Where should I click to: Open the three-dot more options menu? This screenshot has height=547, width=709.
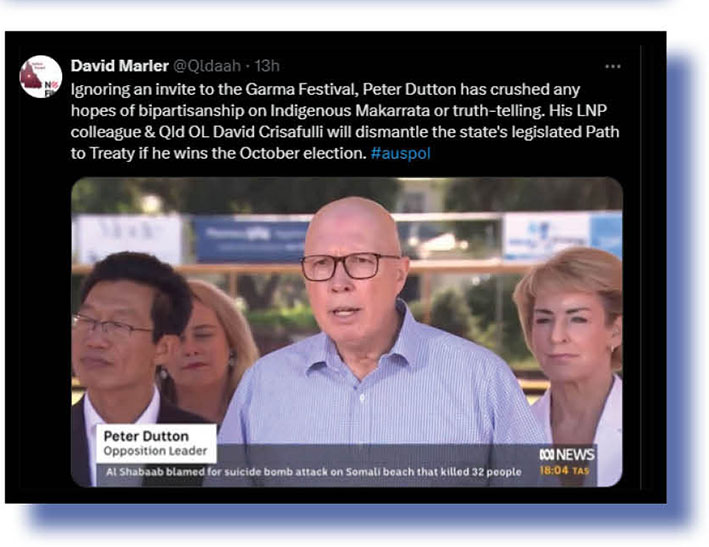point(613,66)
